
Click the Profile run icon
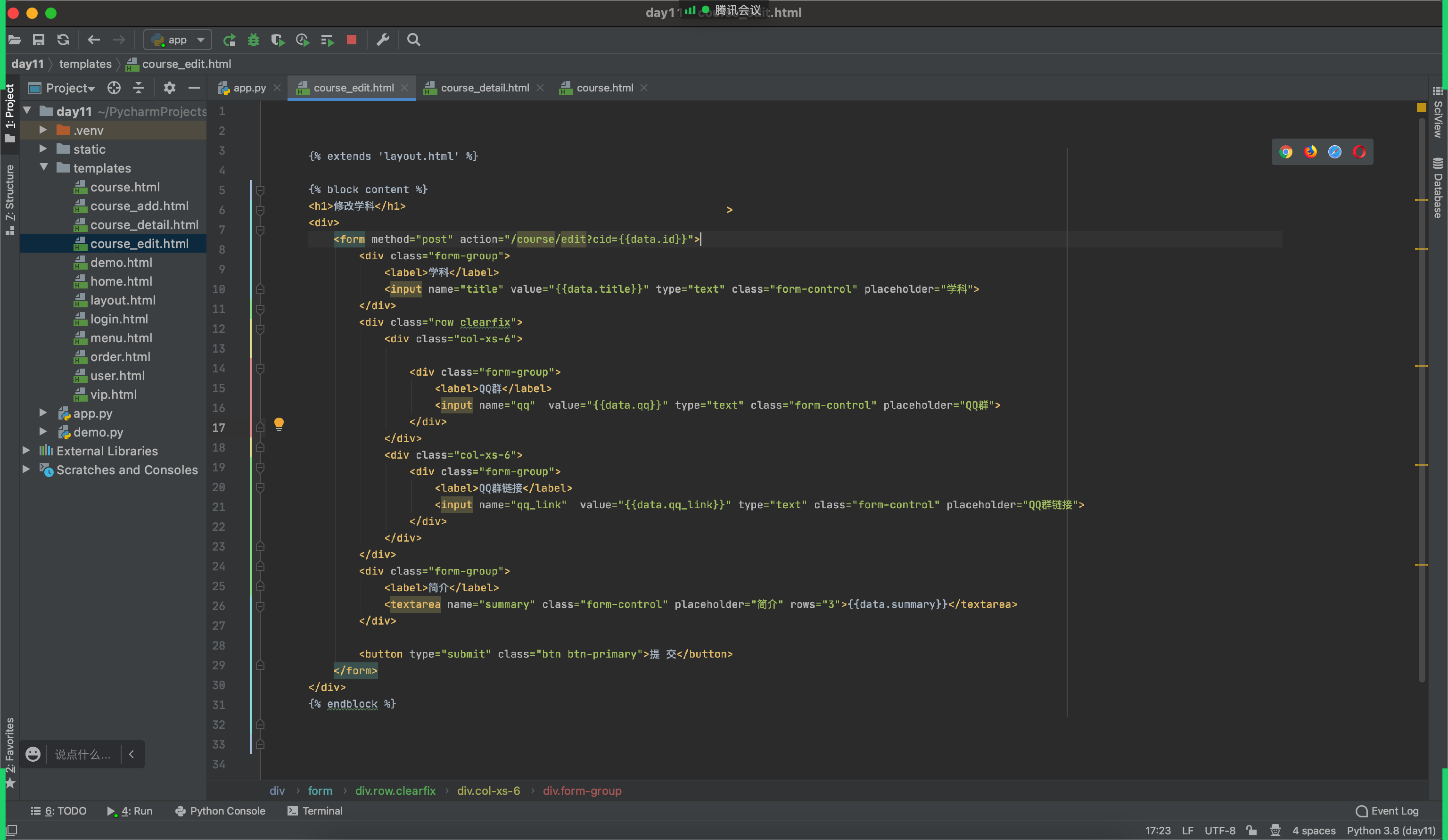pos(302,40)
